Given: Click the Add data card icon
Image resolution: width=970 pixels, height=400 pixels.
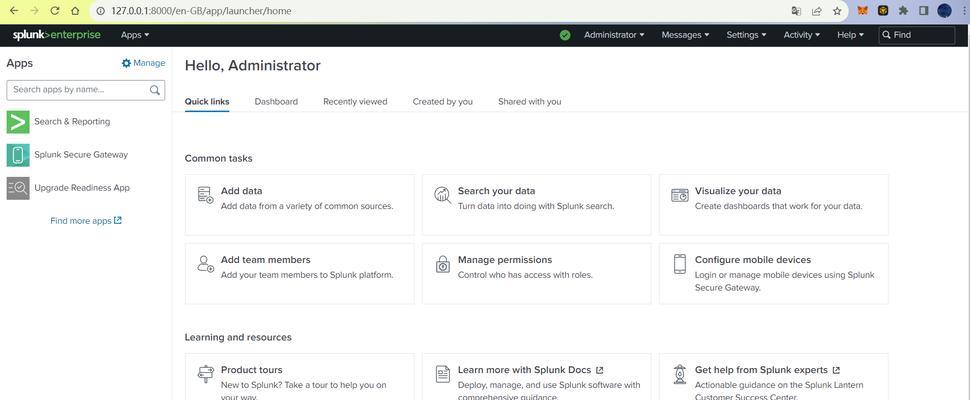Looking at the screenshot, I should pos(205,195).
